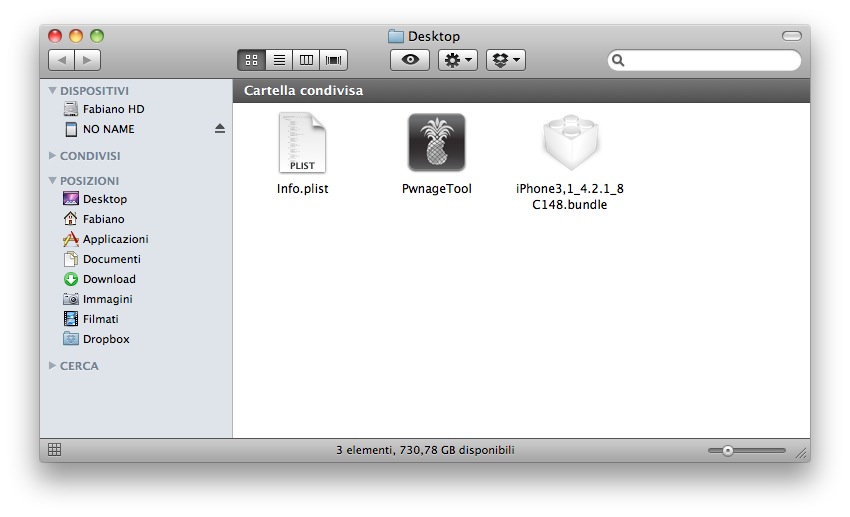The image size is (850, 517).
Task: Switch to Cover Flow view
Action: pyautogui.click(x=333, y=60)
